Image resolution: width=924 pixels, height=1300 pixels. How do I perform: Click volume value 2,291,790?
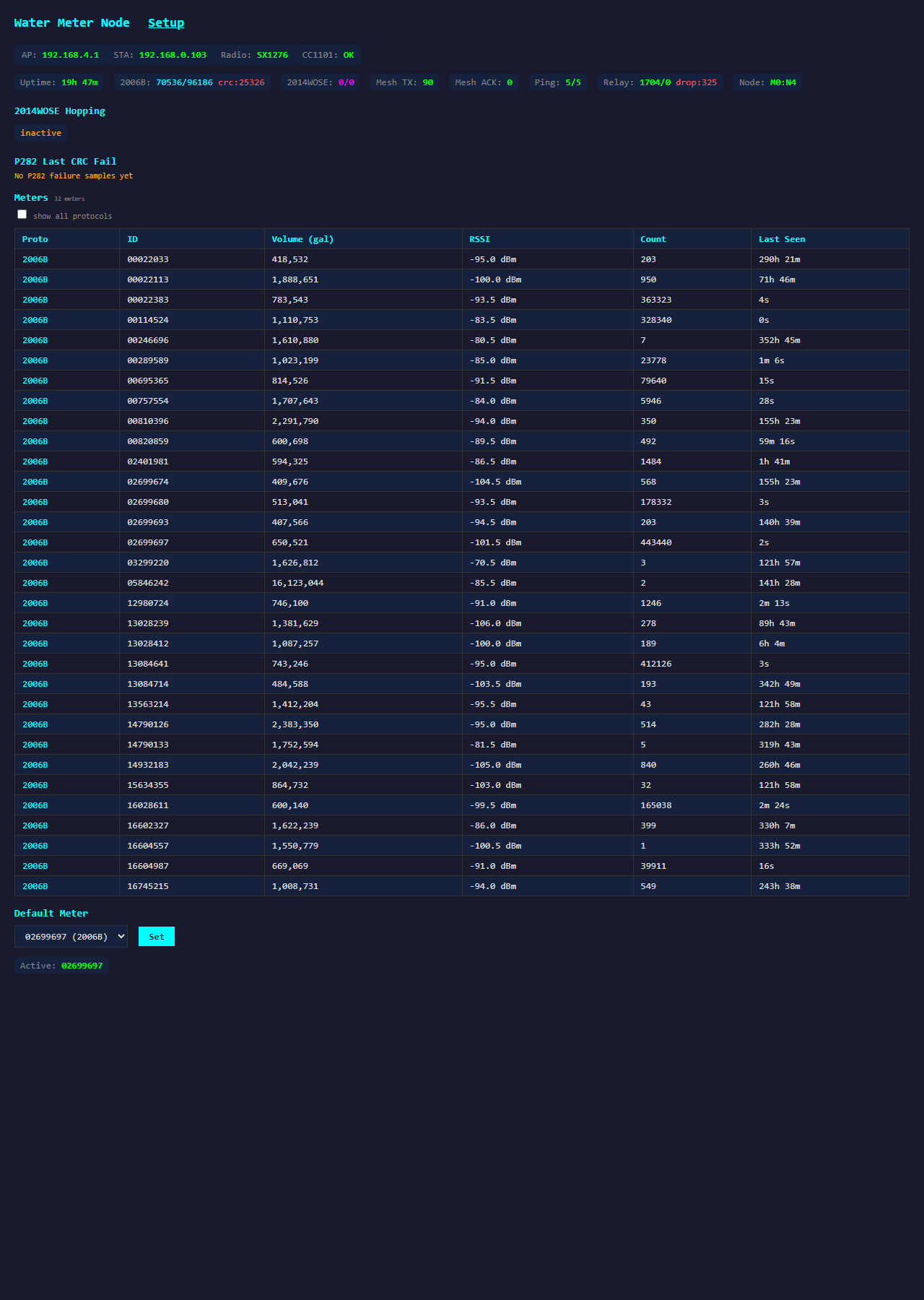point(295,421)
